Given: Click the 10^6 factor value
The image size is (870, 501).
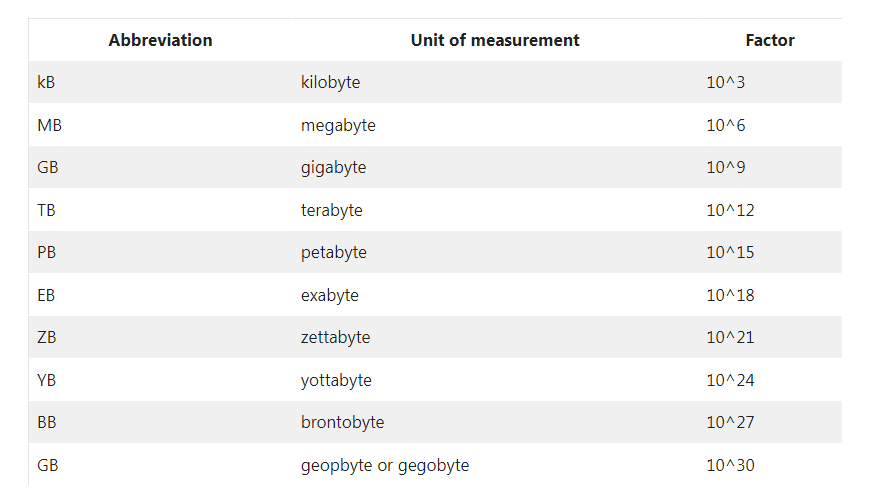Looking at the screenshot, I should coord(725,125).
